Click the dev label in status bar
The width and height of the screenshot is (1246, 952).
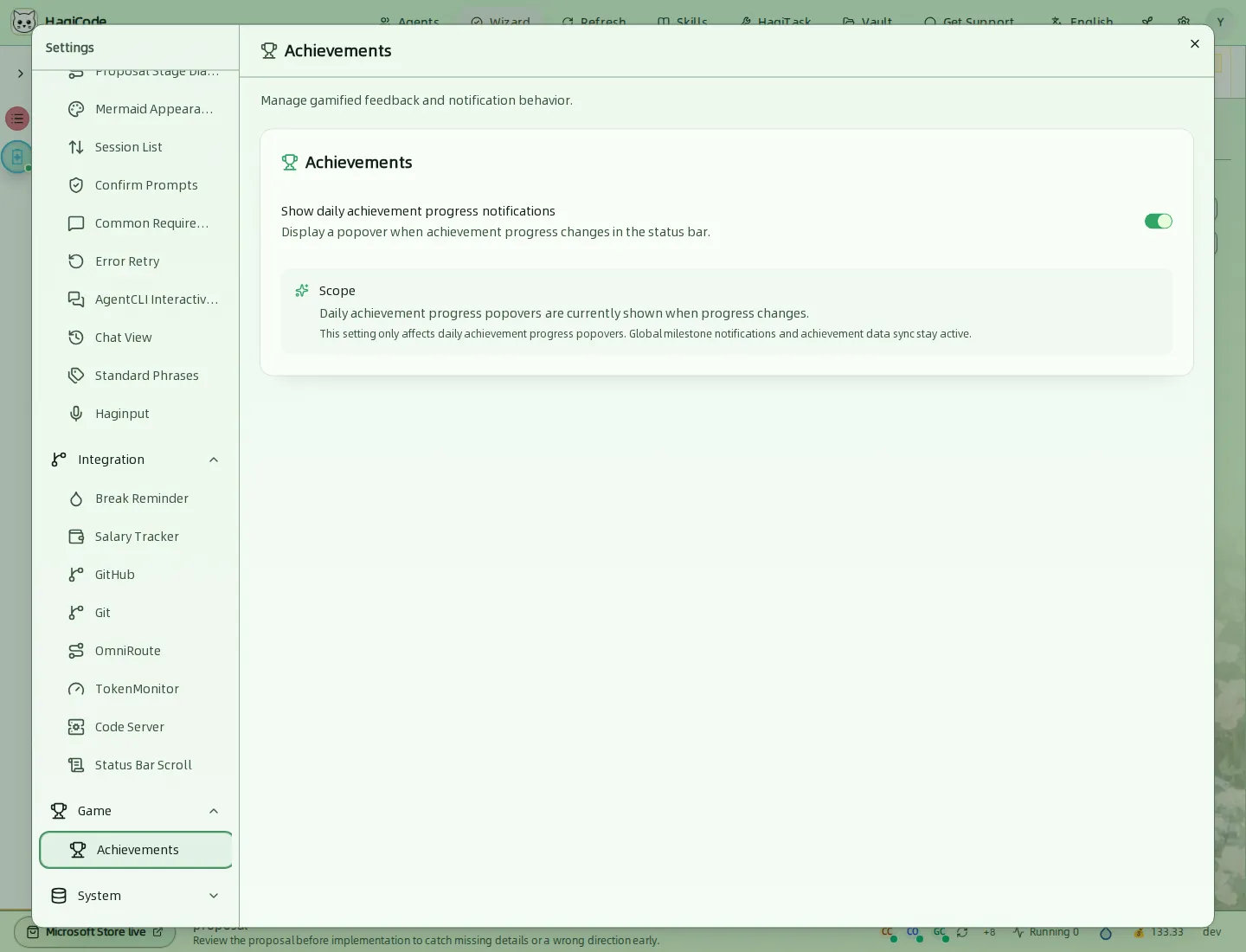(x=1211, y=932)
